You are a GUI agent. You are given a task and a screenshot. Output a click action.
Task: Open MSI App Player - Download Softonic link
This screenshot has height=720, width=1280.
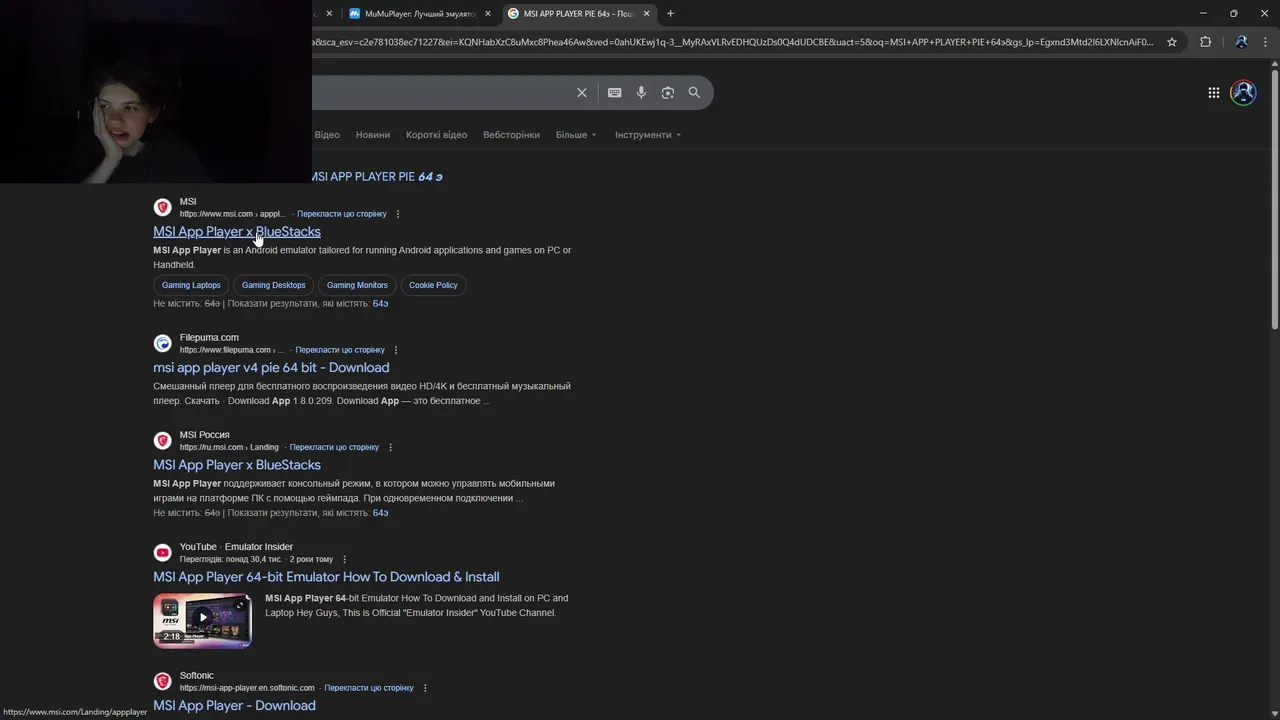234,706
